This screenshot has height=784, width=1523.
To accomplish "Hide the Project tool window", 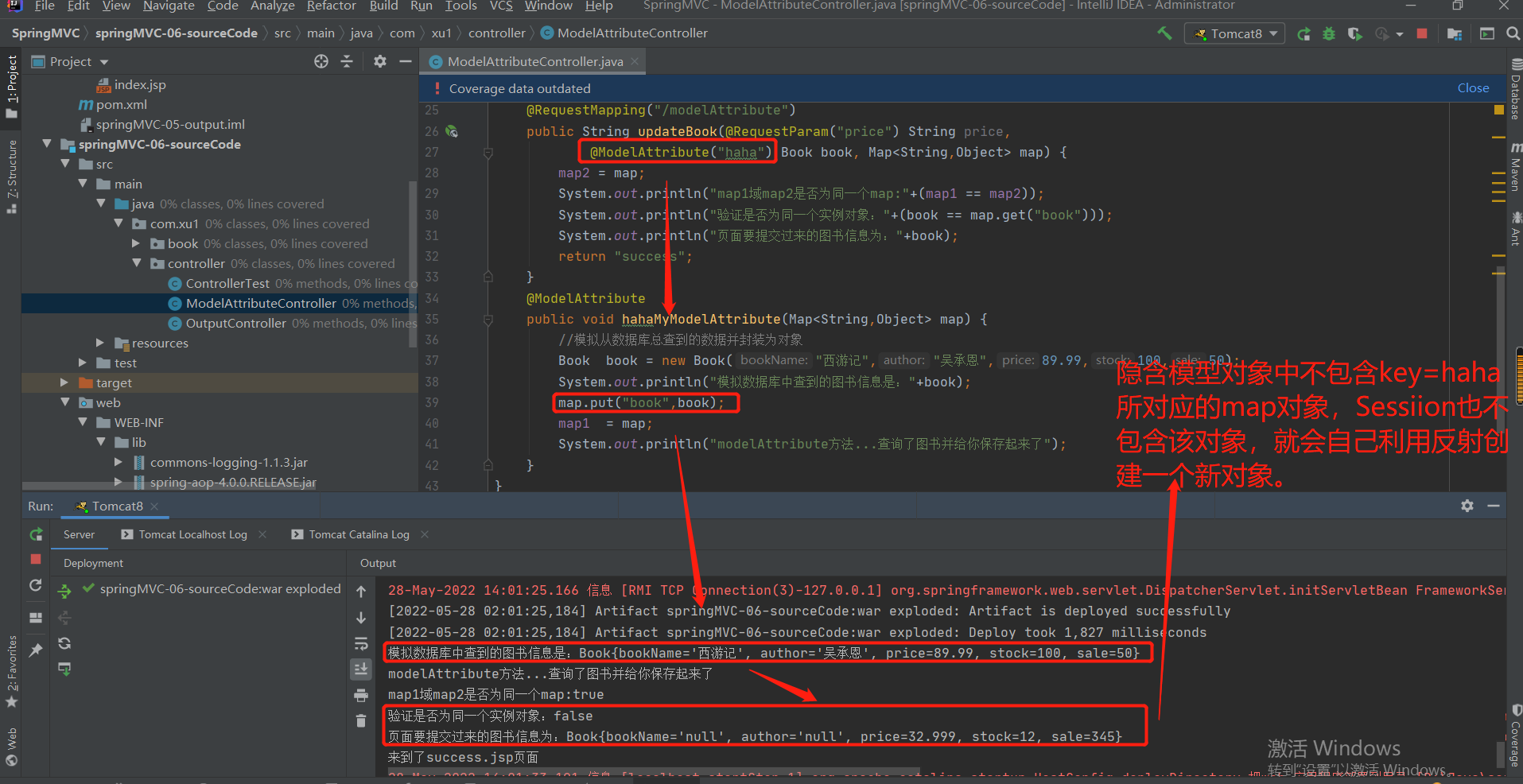I will [406, 61].
